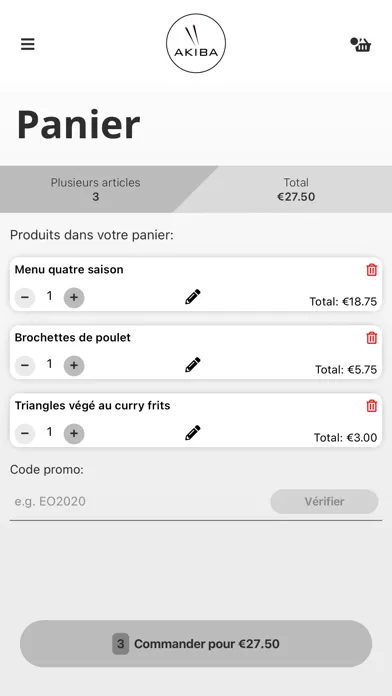Click the Code promo input field
The image size is (392, 696).
click(138, 502)
